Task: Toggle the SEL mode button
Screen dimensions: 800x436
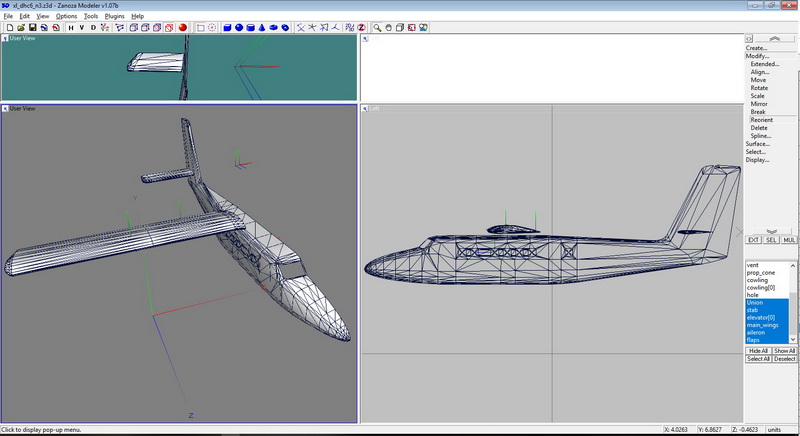Action: 771,240
